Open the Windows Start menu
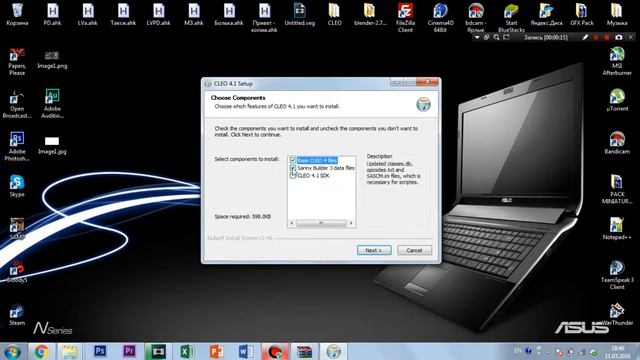The image size is (640, 360). point(12,351)
